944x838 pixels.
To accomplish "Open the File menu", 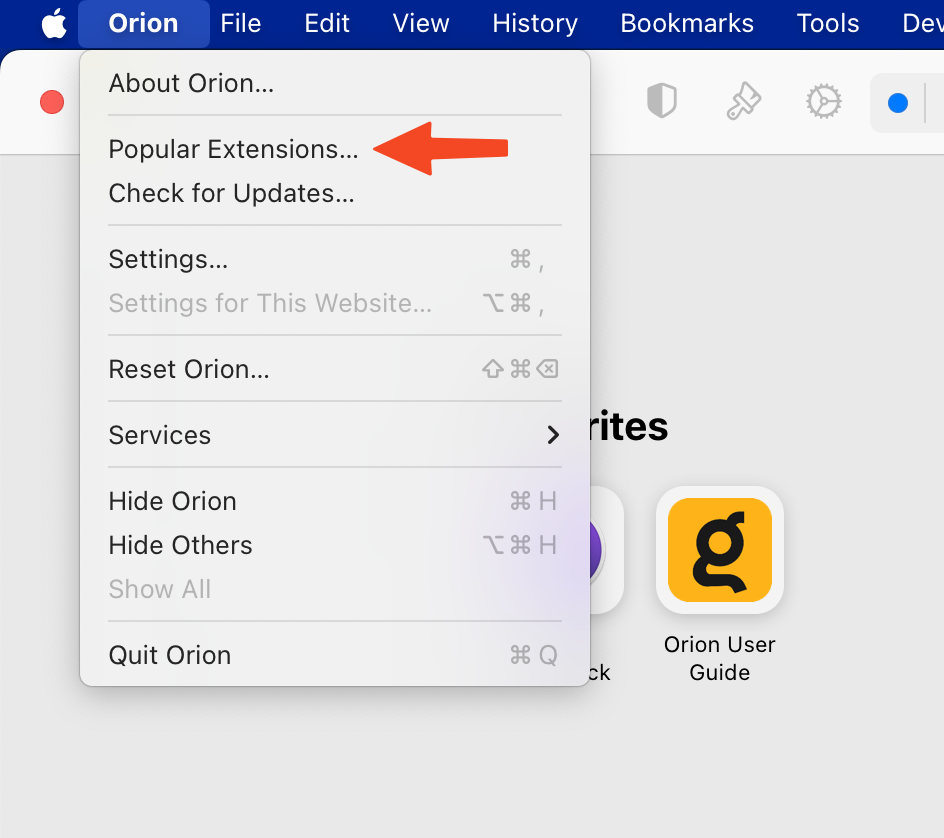I will tap(240, 24).
